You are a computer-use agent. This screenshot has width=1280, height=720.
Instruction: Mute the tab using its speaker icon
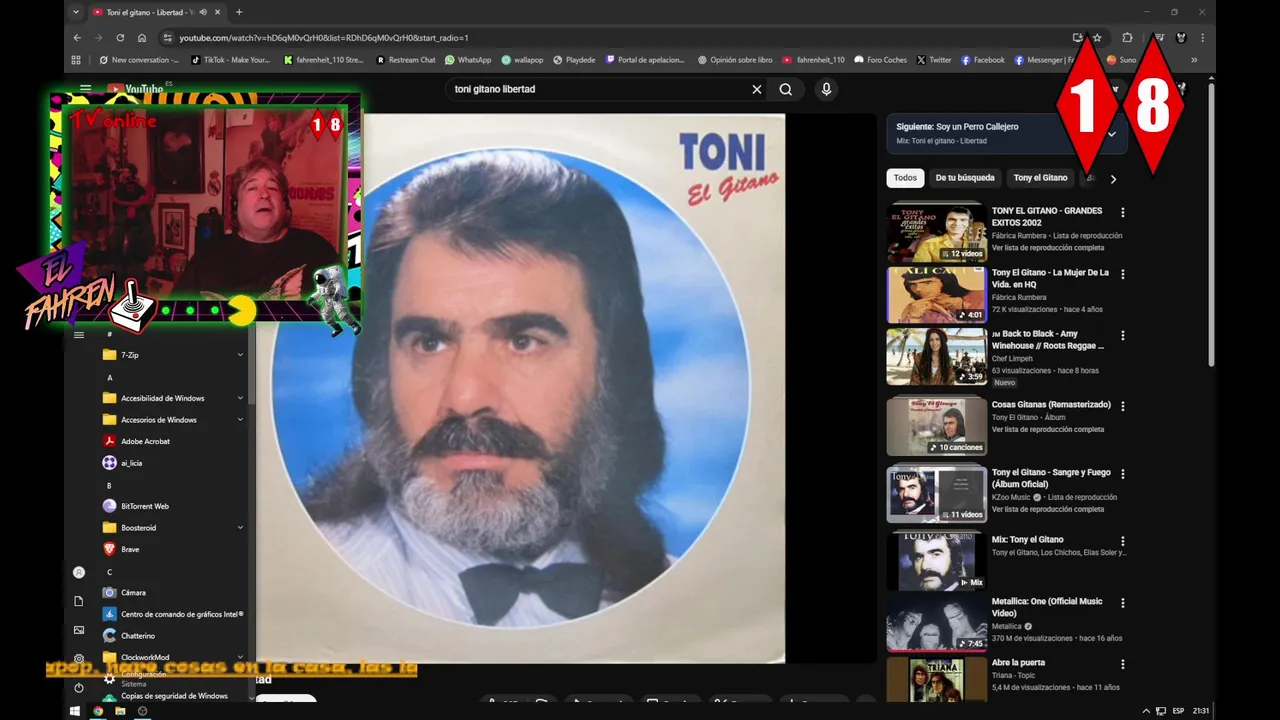[x=203, y=12]
